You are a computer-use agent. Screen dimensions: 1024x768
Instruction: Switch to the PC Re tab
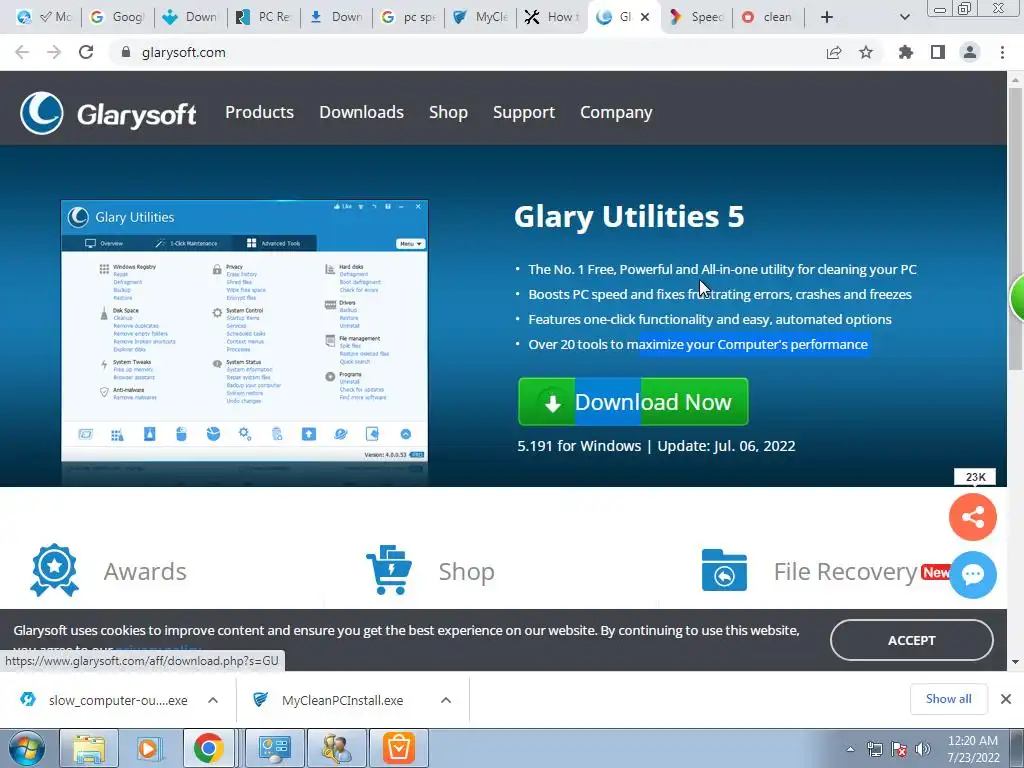(264, 17)
